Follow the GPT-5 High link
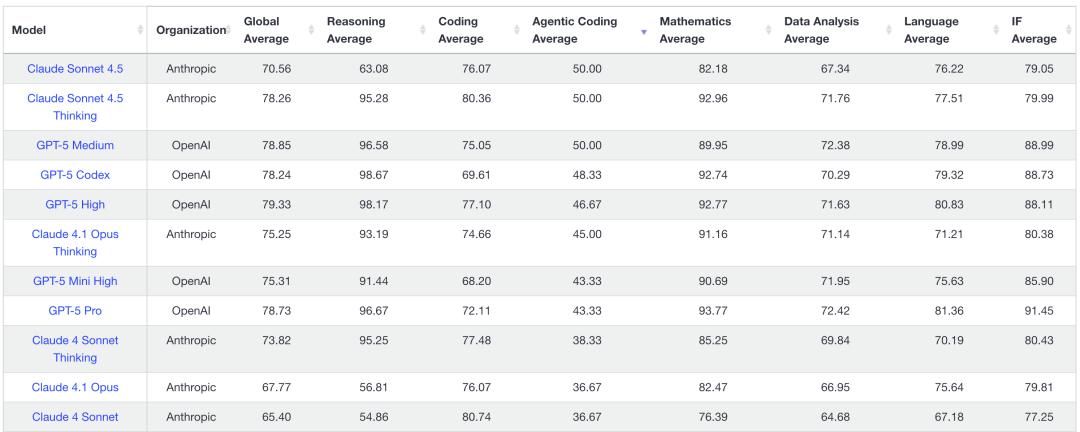Viewport: 1080px width, 432px height. tap(75, 205)
